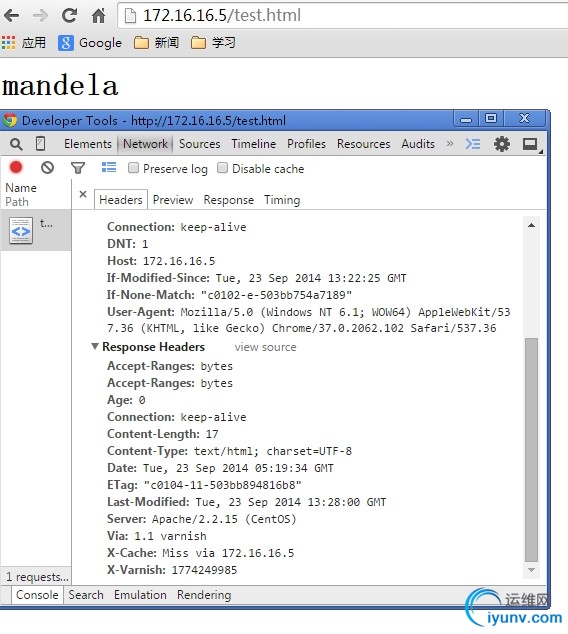Maximize the Developer Tools window
568x634 pixels.
[x=491, y=118]
